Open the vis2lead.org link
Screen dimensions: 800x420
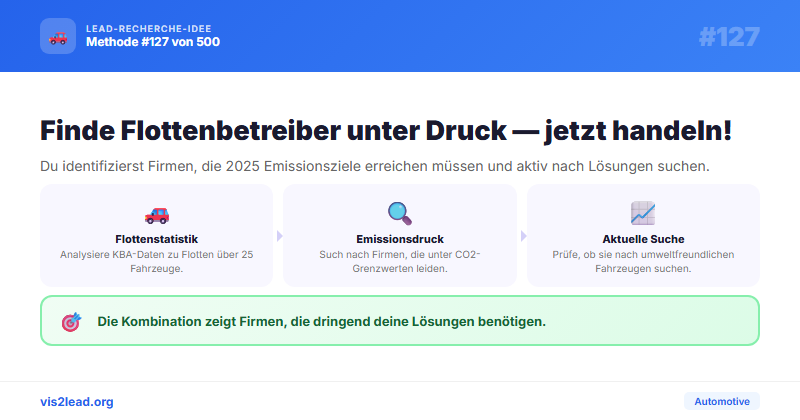click(x=77, y=402)
